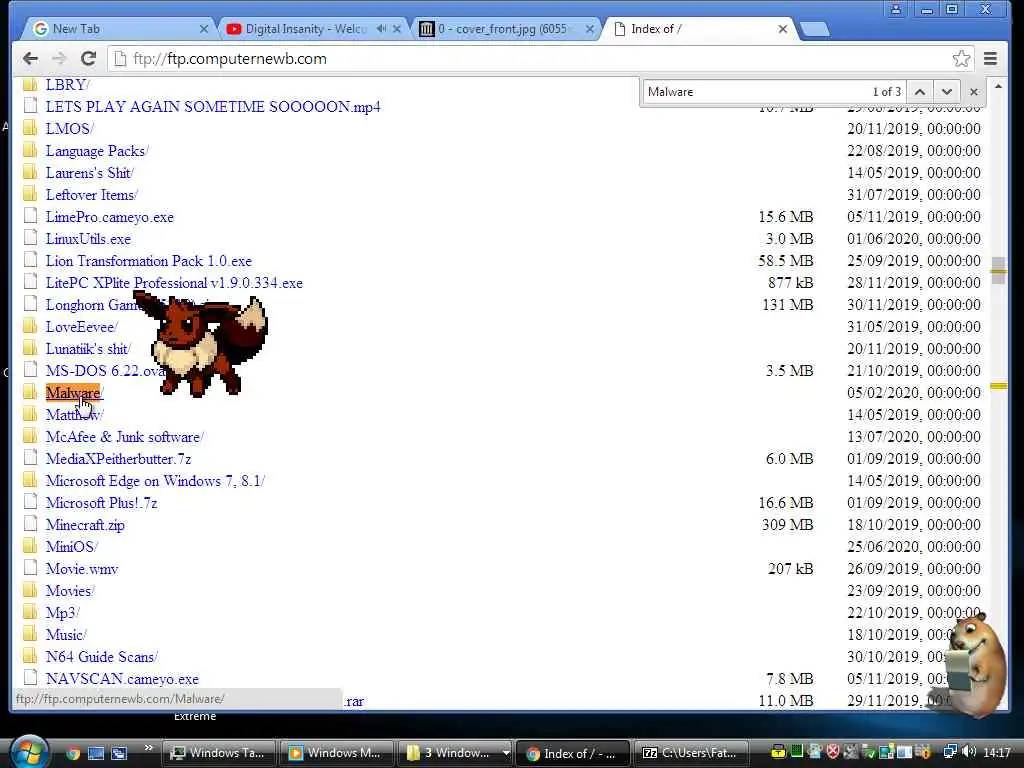This screenshot has height=768, width=1024.
Task: Open the Music folder
Action: pyautogui.click(x=66, y=635)
